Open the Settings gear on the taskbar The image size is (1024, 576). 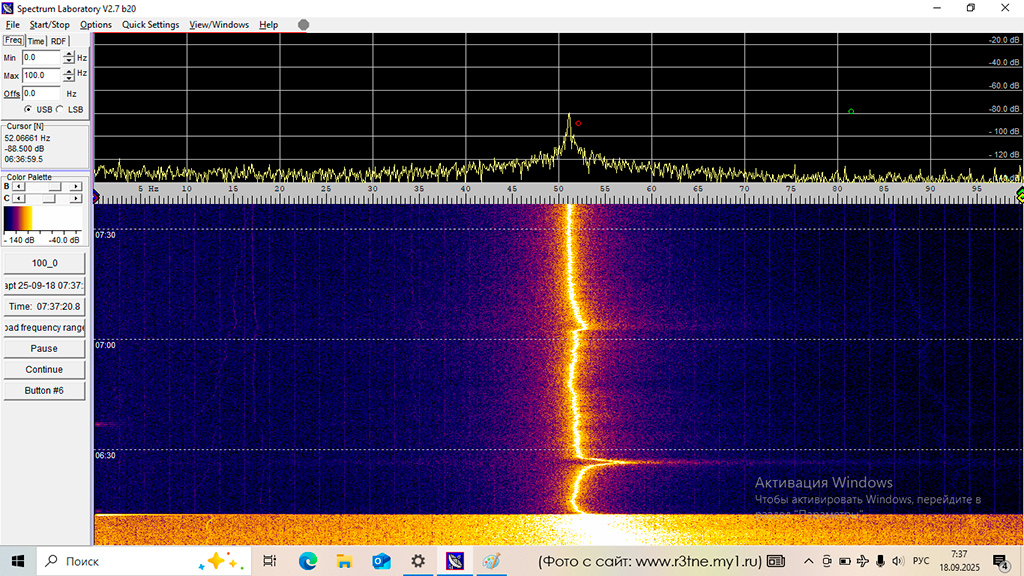coord(418,561)
